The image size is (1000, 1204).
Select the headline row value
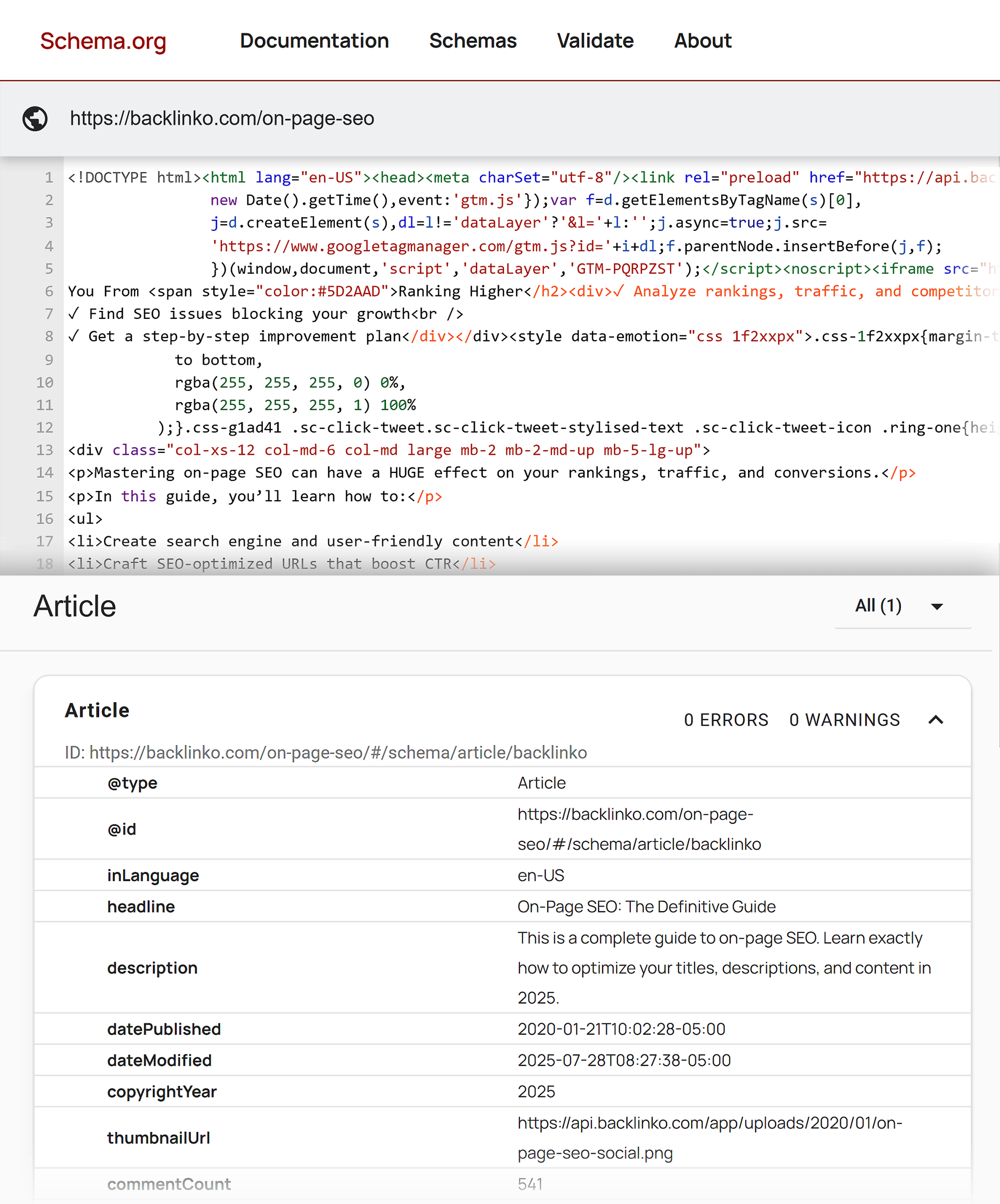pyautogui.click(x=646, y=906)
